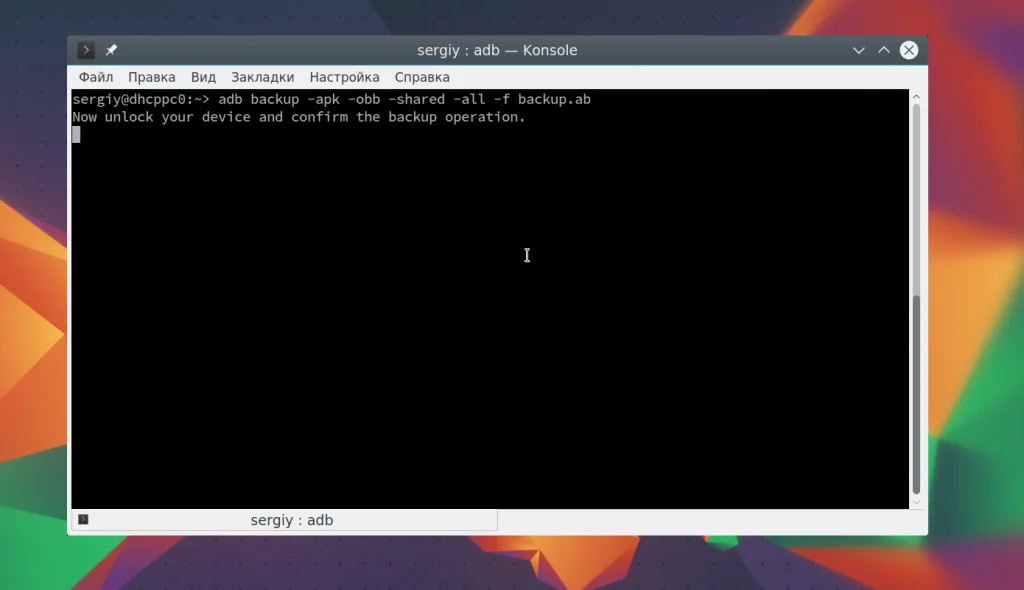Click the terminal vertical scrollbar handle
The width and height of the screenshot is (1024, 590).
point(916,395)
